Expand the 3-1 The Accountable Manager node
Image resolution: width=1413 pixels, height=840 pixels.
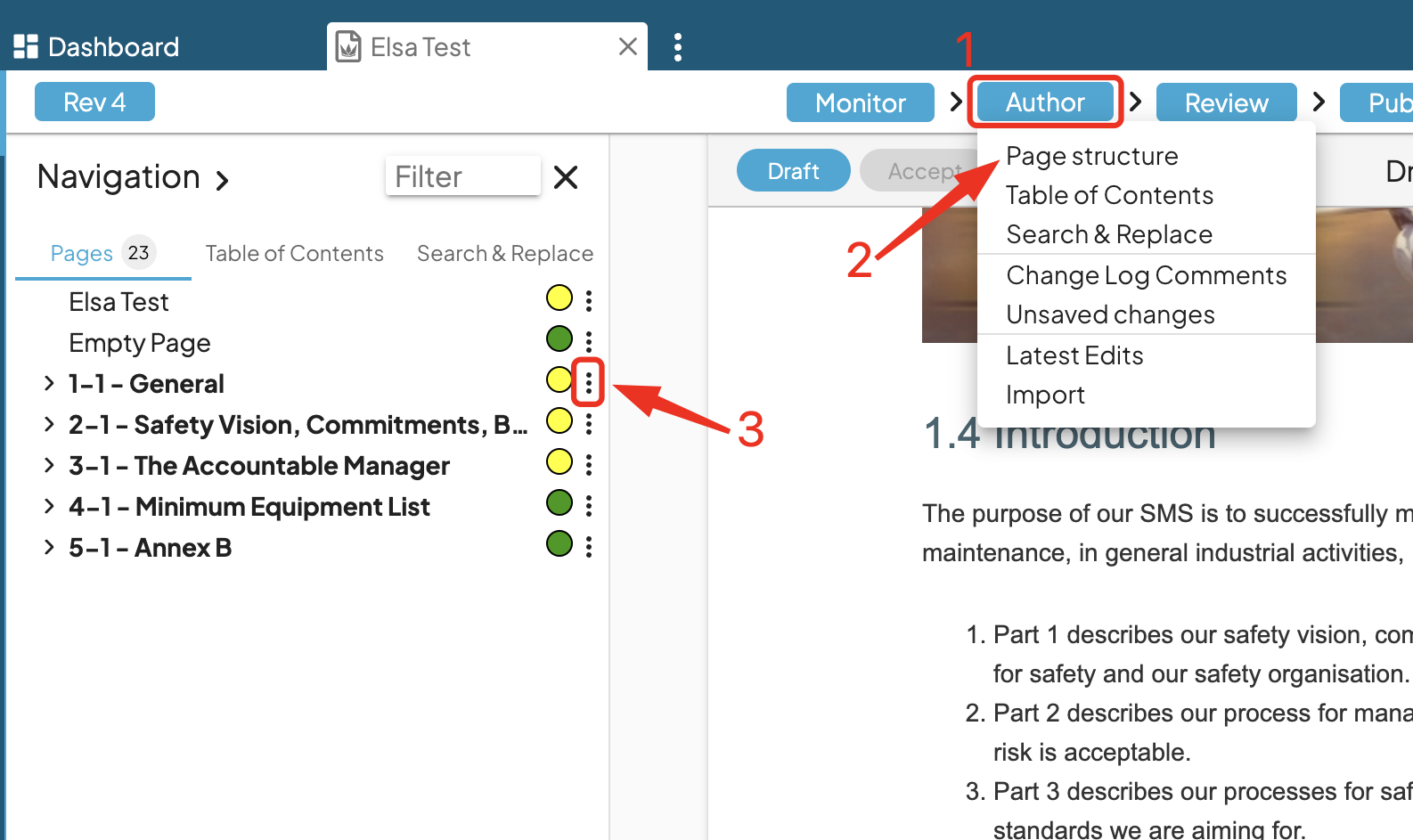pyautogui.click(x=49, y=465)
